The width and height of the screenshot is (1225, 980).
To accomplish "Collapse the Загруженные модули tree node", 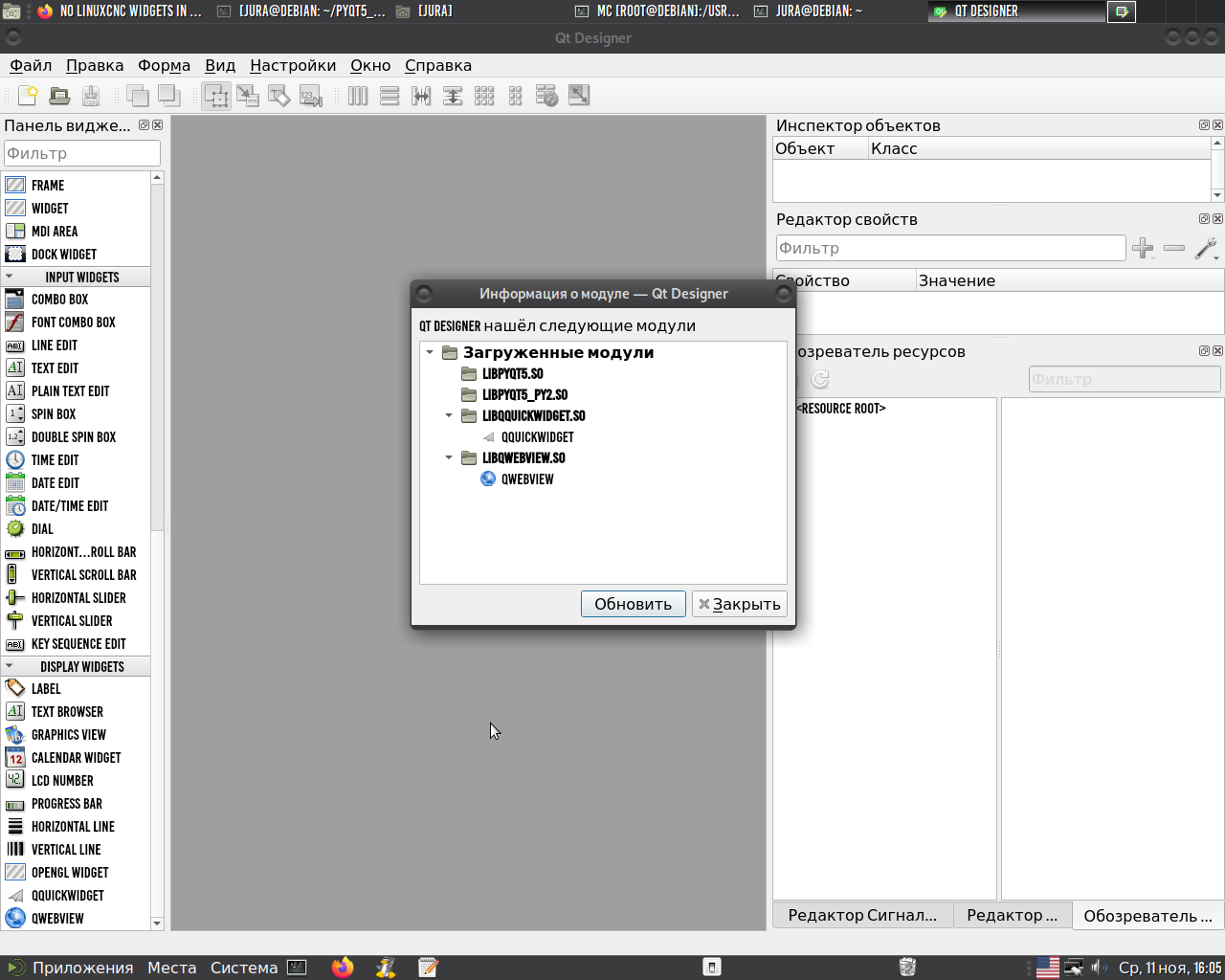I will click(x=430, y=352).
